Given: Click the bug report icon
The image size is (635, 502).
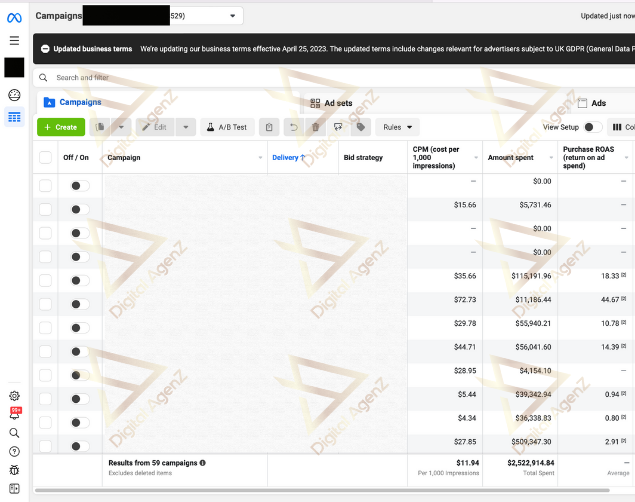Looking at the screenshot, I should click(14, 470).
